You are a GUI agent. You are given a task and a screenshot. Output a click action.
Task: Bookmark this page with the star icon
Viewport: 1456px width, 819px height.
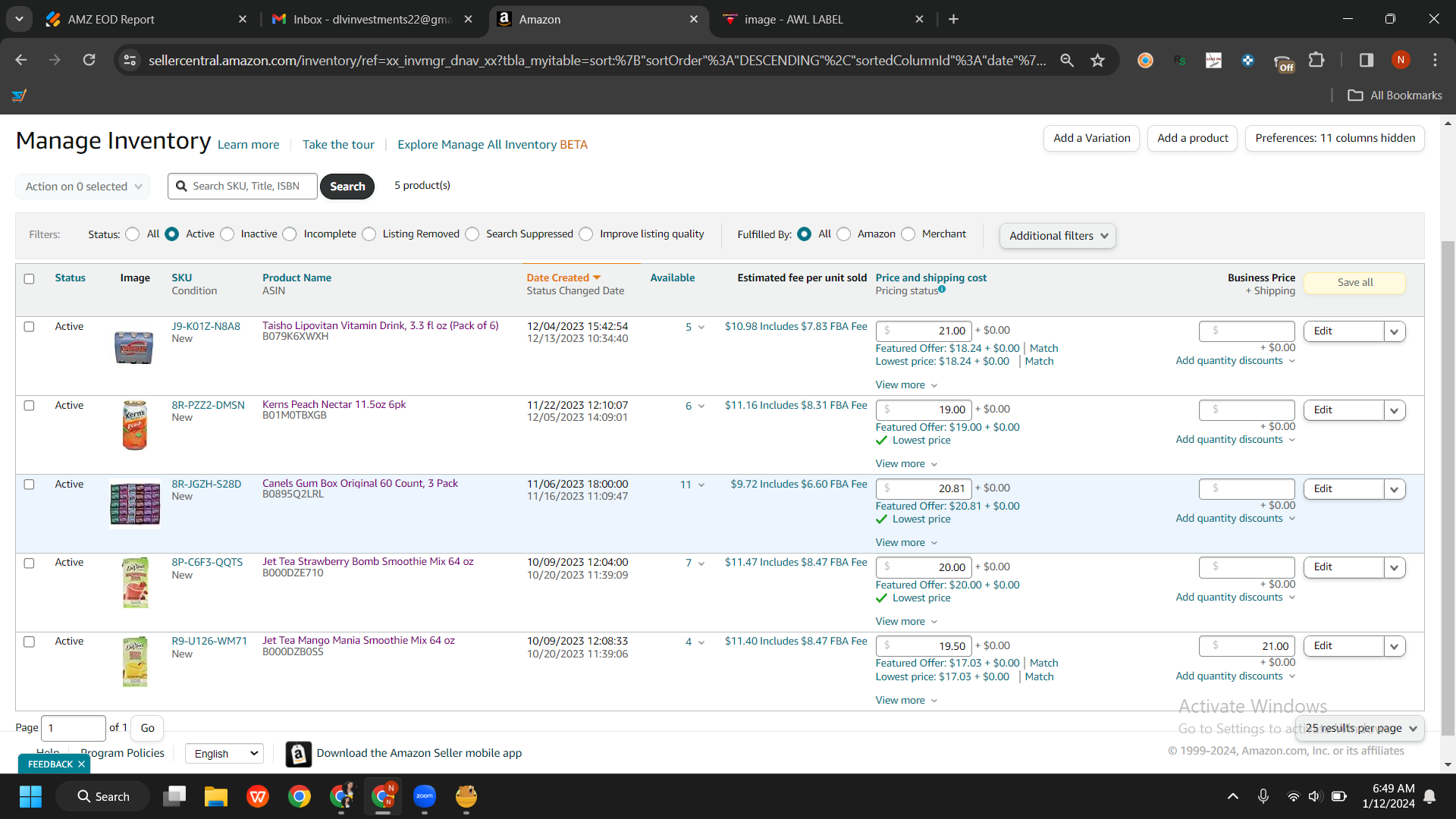[x=1097, y=60]
